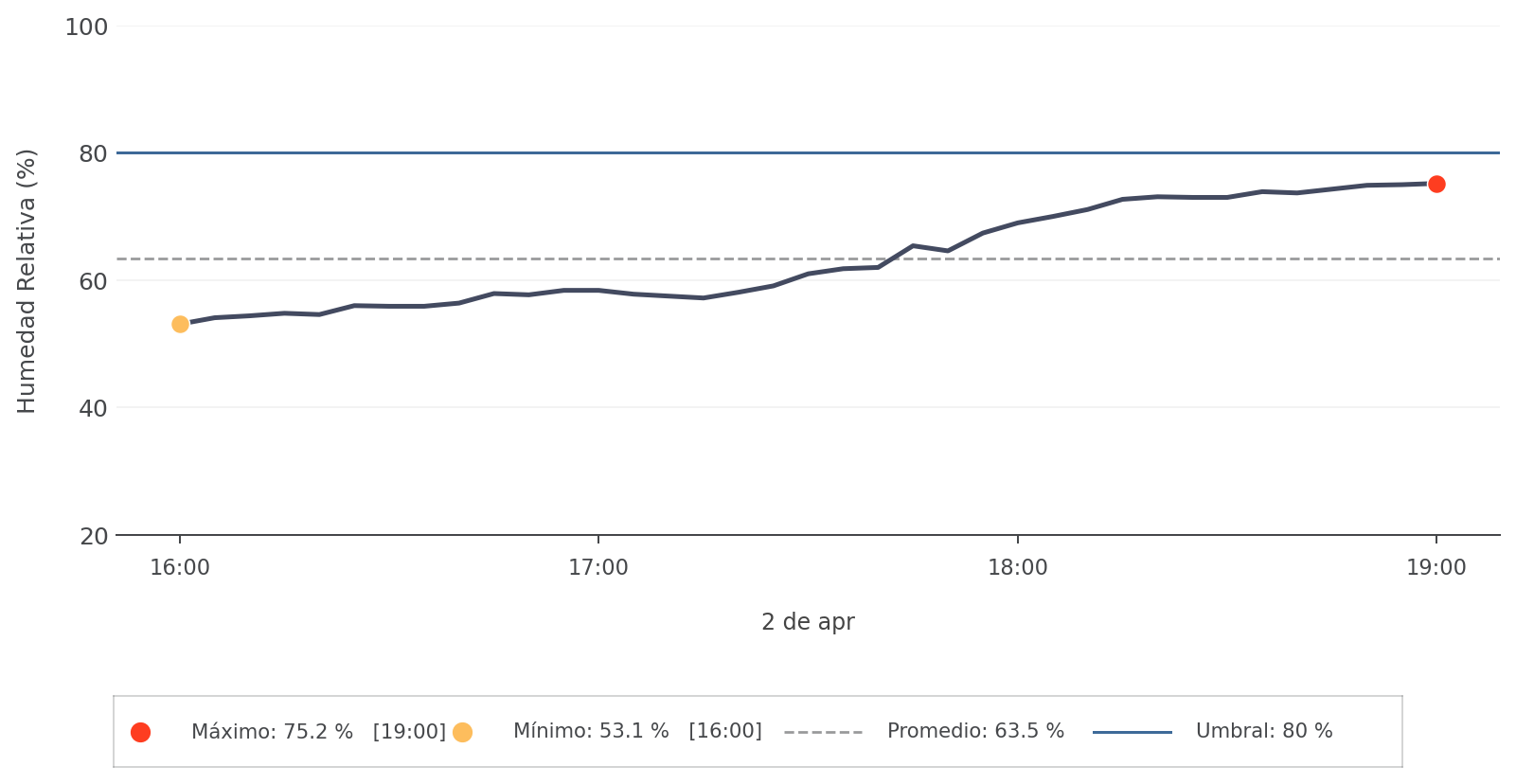The height and width of the screenshot is (784, 1516).
Task: Click the red maximum point on the chart
Action: click(x=1436, y=184)
